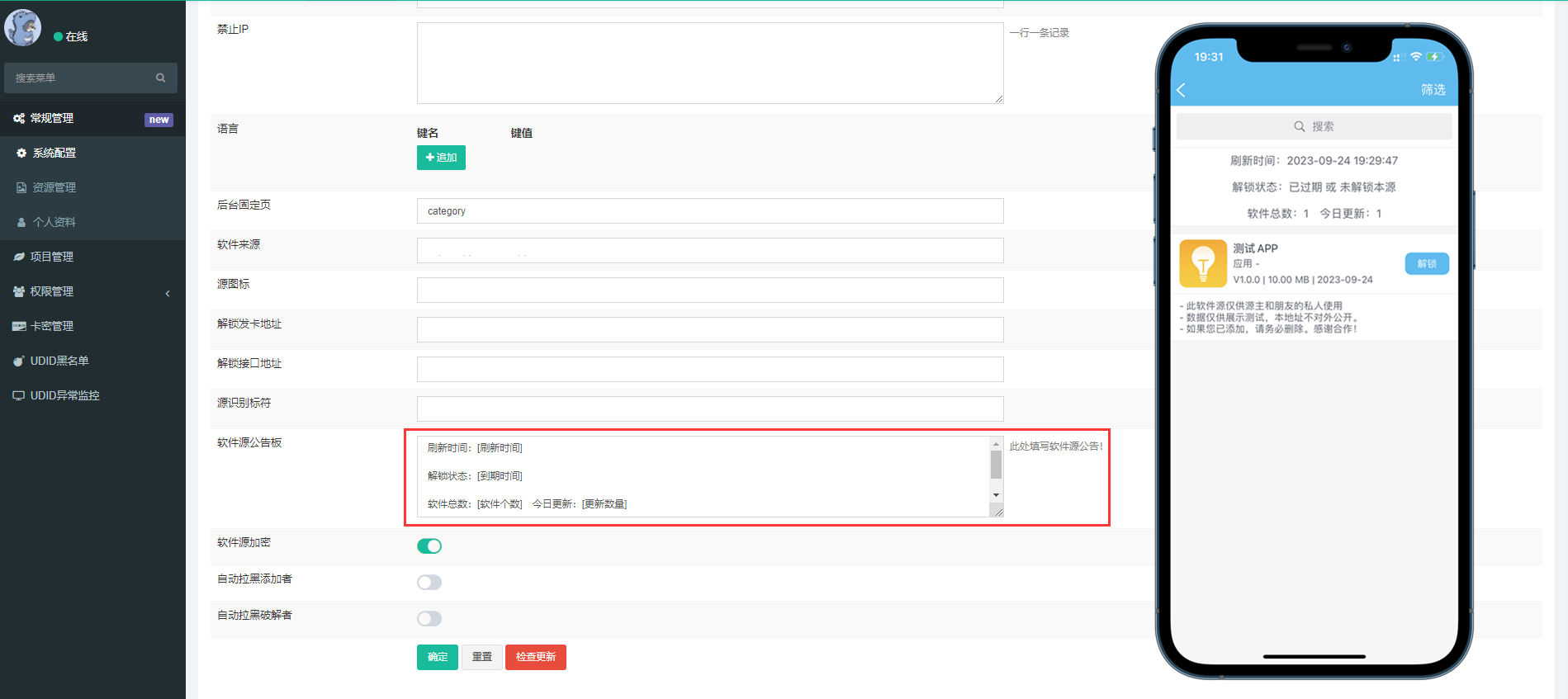Click the 公告板 scrollbar thumb
The image size is (1568, 699).
pos(996,465)
